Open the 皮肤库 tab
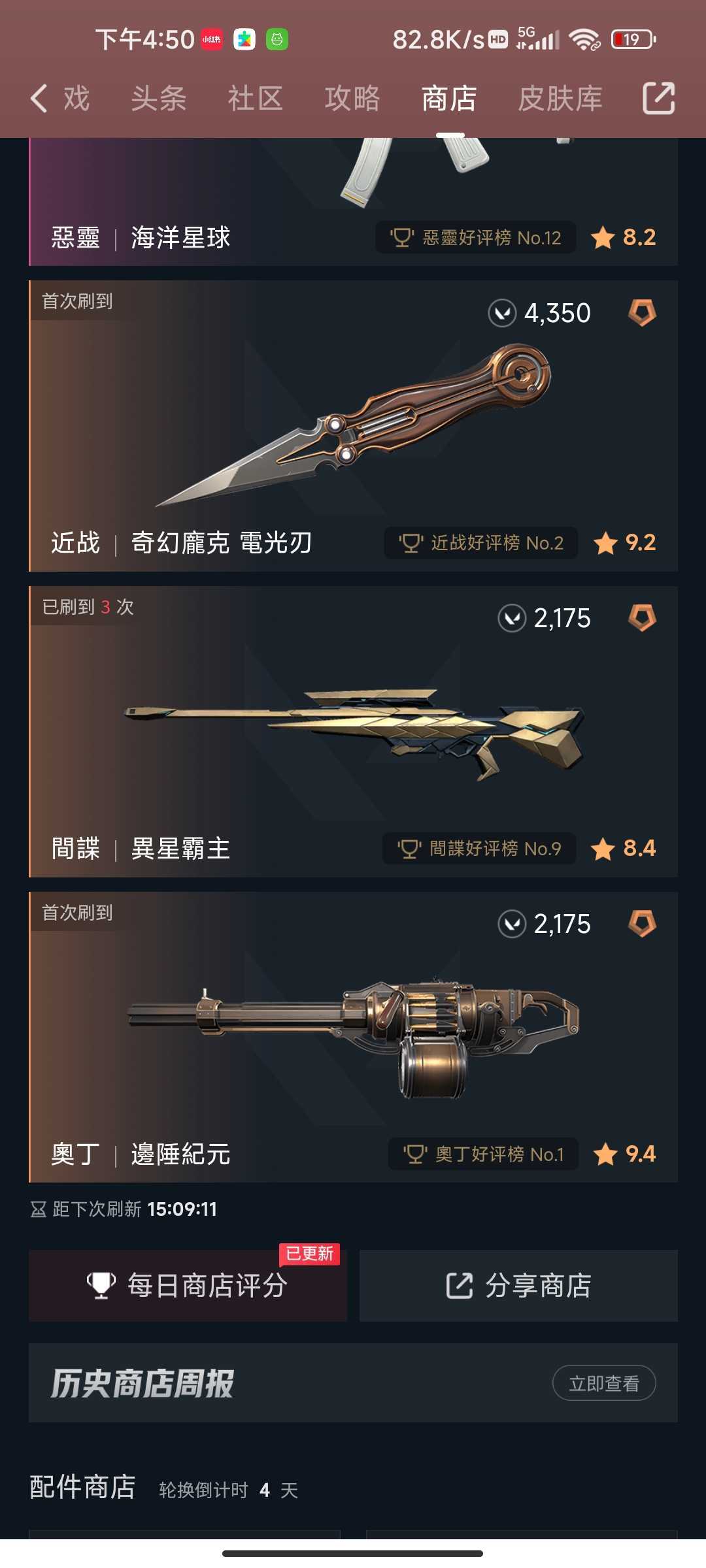 click(560, 99)
